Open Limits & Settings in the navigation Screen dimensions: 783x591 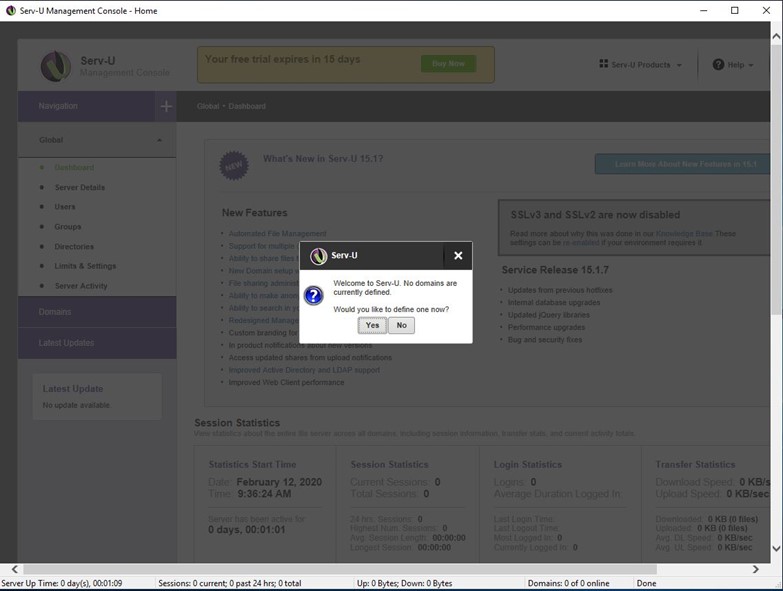tap(85, 266)
